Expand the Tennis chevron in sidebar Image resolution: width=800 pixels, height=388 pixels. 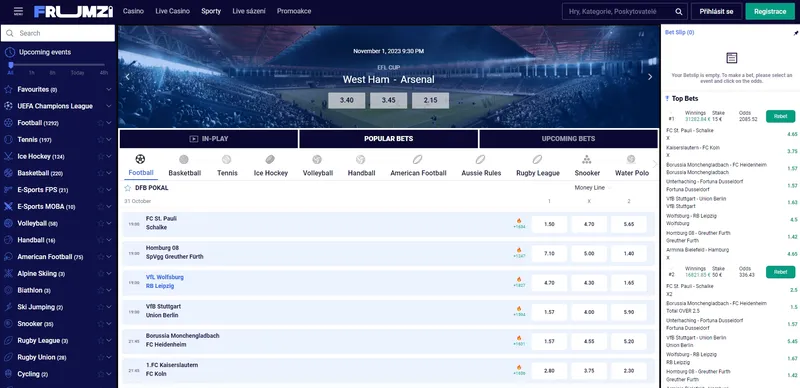(x=109, y=139)
